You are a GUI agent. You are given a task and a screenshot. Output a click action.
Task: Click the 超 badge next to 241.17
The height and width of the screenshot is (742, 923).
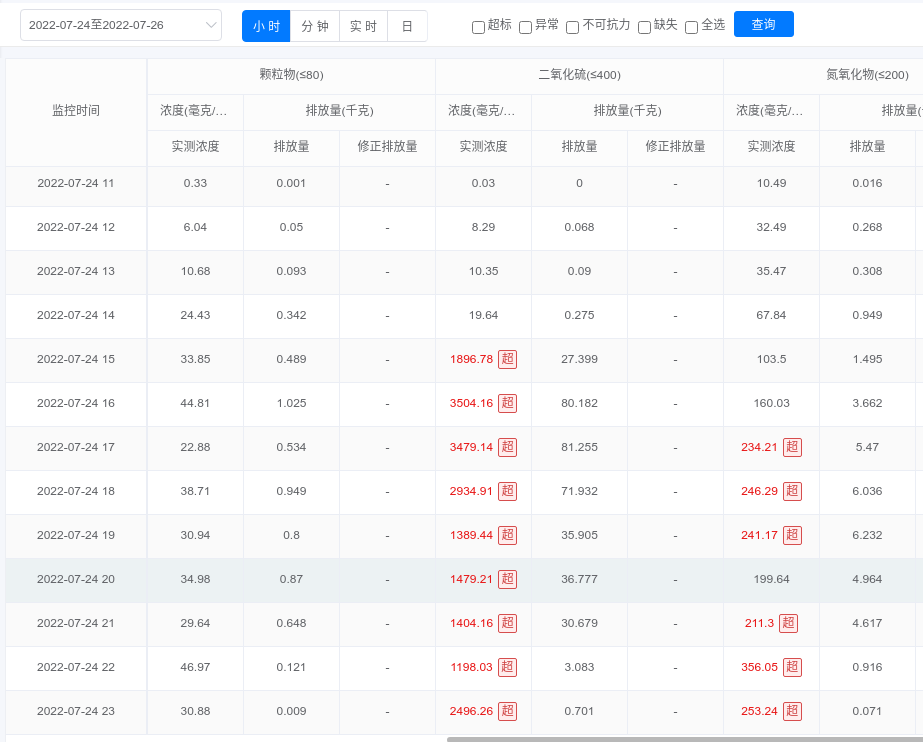[792, 535]
